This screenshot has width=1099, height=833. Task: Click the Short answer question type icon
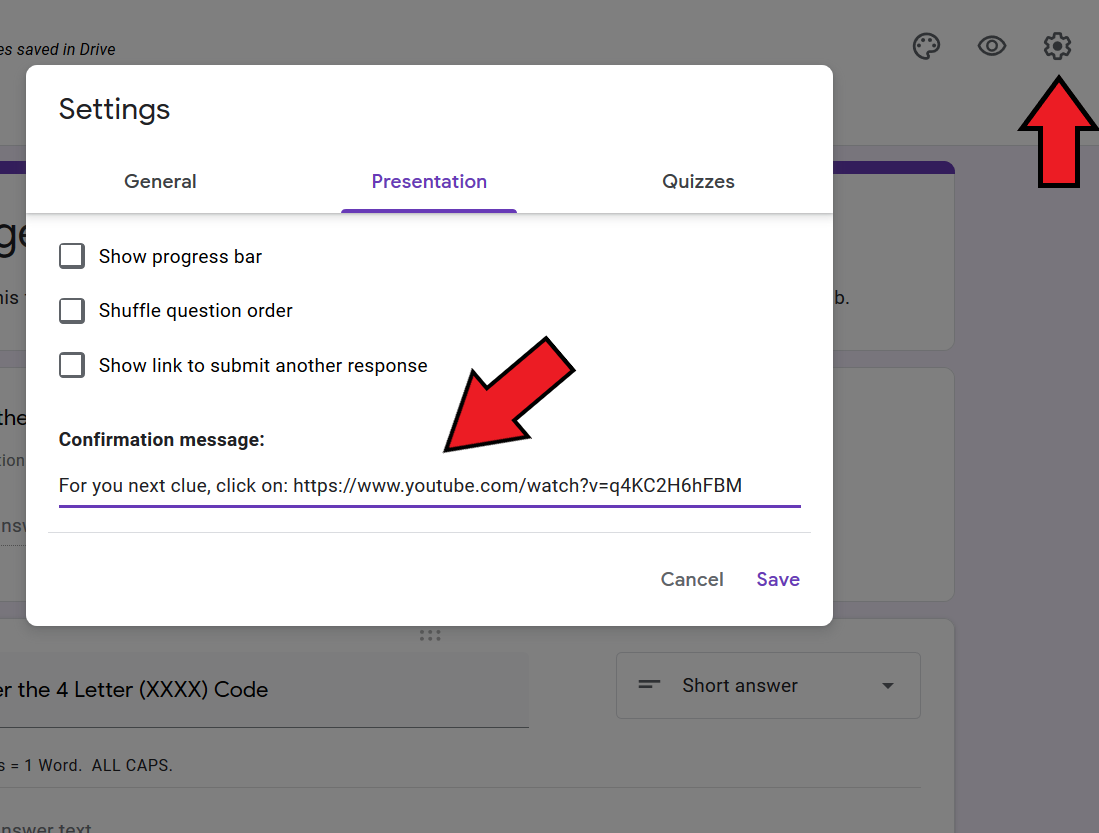tap(649, 685)
